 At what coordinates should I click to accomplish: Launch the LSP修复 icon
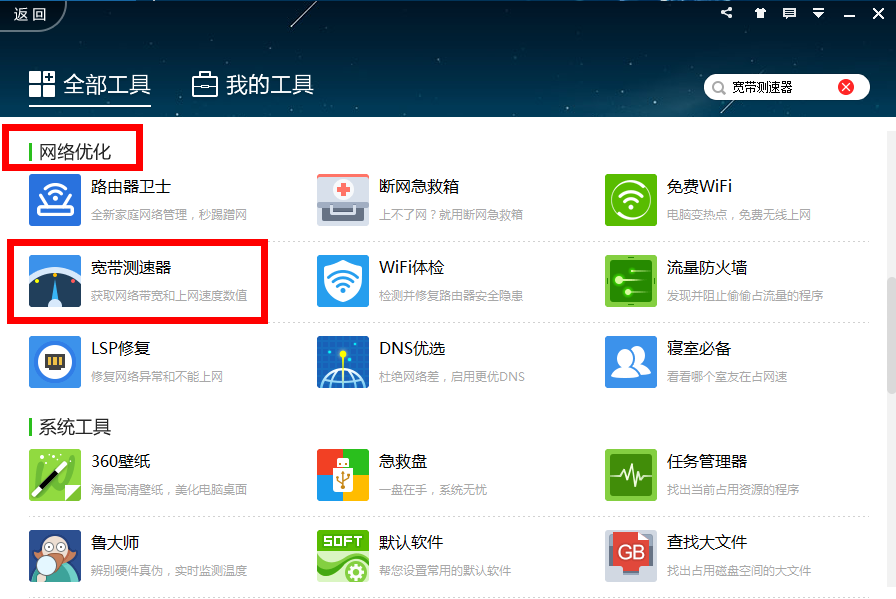click(x=55, y=362)
